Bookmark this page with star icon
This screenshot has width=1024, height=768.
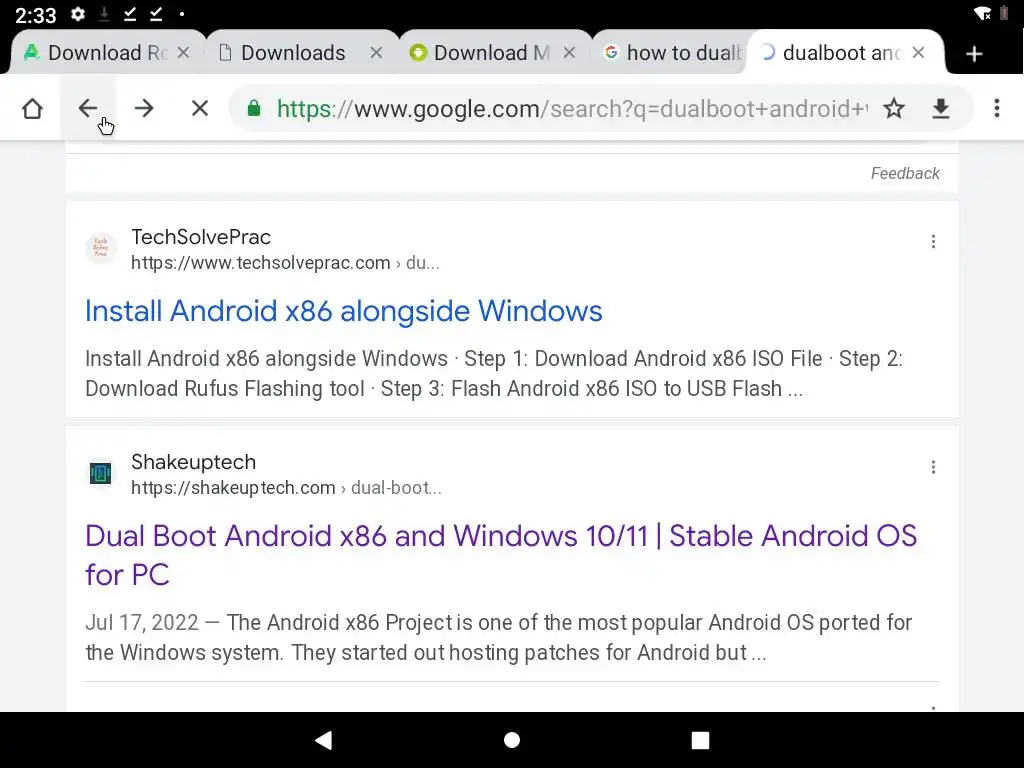(x=893, y=108)
